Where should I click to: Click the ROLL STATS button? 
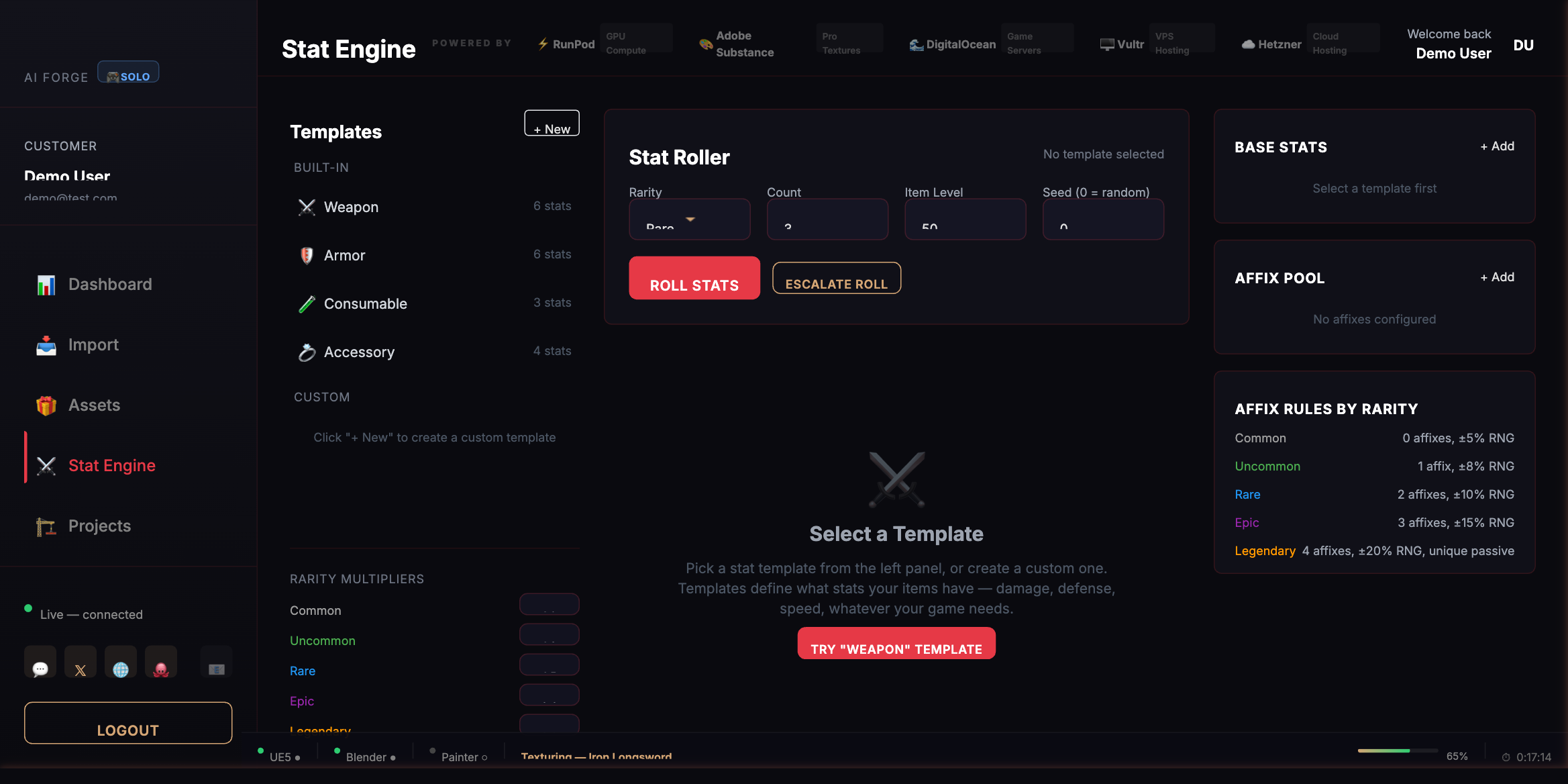(694, 278)
